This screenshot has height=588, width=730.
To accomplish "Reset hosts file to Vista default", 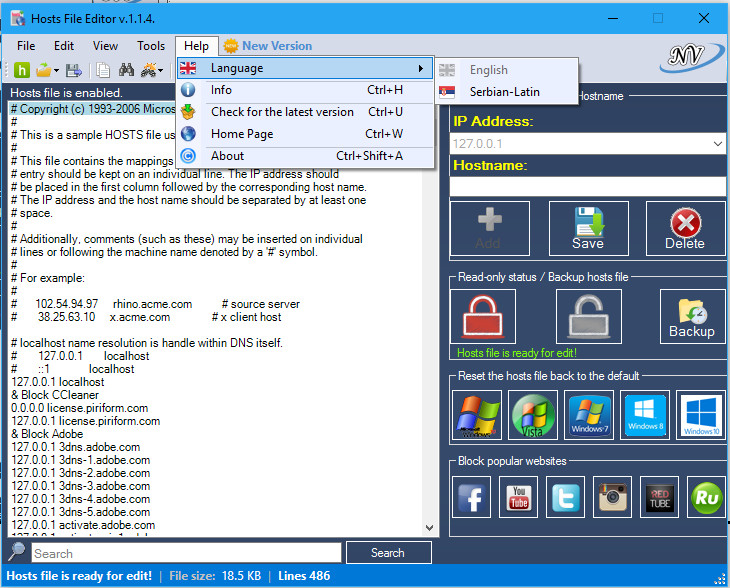I will tap(533, 415).
